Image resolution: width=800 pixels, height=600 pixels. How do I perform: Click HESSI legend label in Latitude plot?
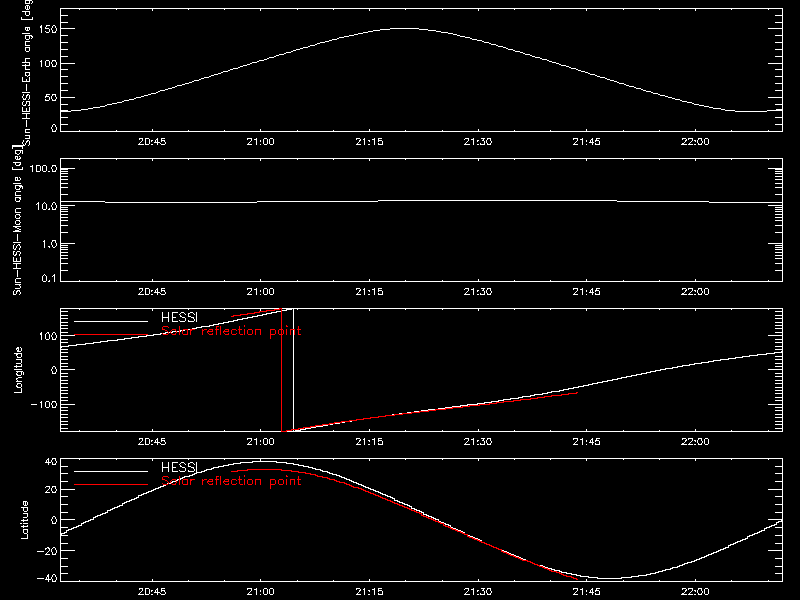click(179, 467)
